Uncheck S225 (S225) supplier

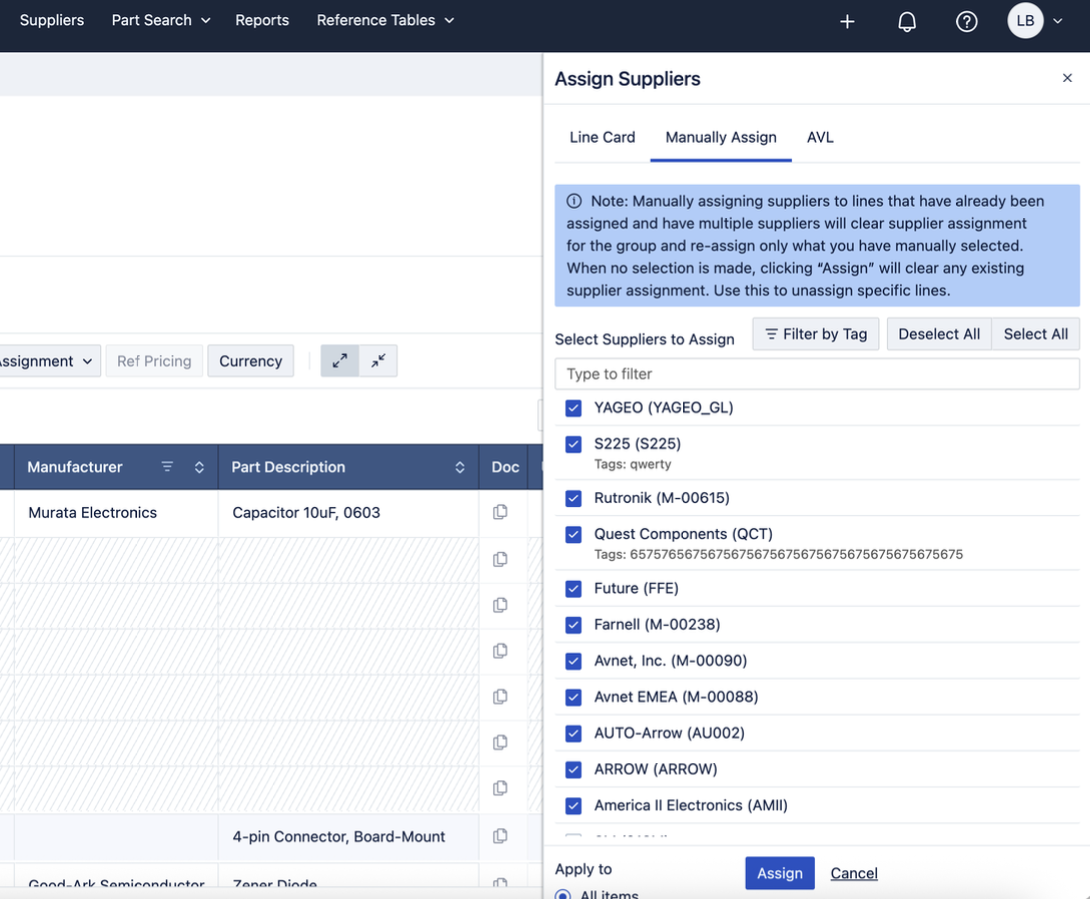pos(574,444)
